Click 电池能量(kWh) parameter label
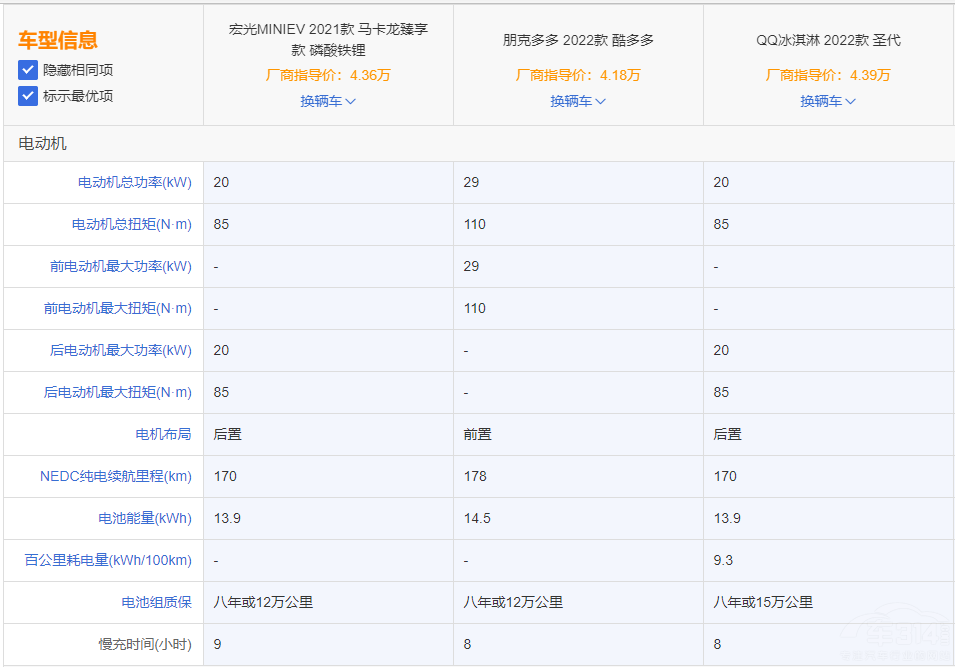 click(x=145, y=518)
